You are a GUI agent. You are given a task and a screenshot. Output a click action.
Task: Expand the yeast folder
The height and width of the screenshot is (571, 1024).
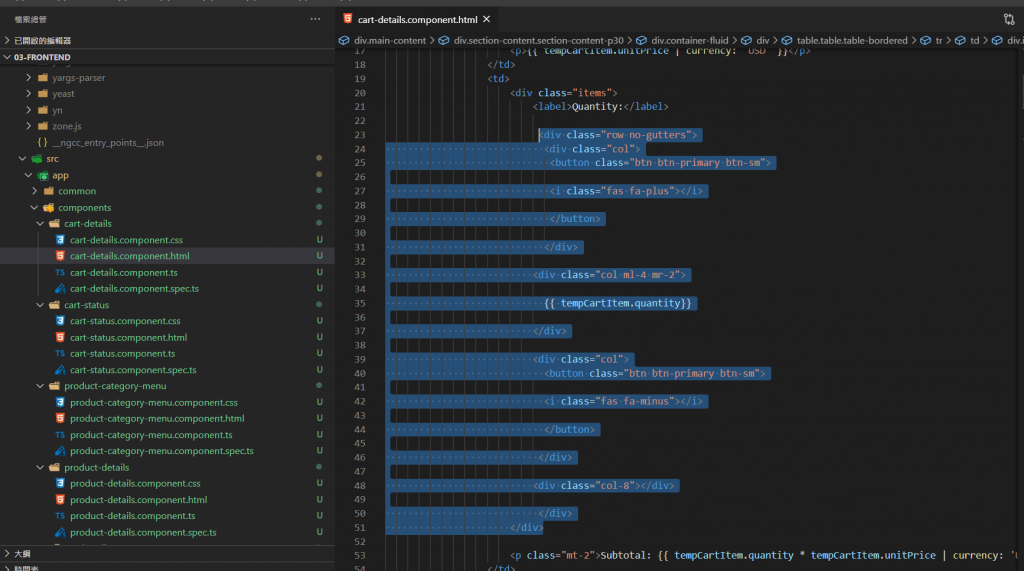point(29,93)
